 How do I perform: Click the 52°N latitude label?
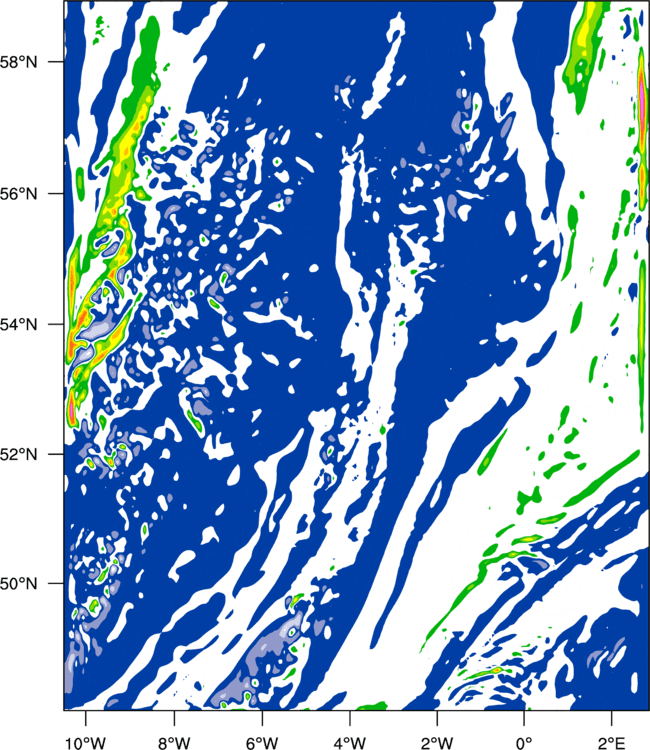point(19,454)
